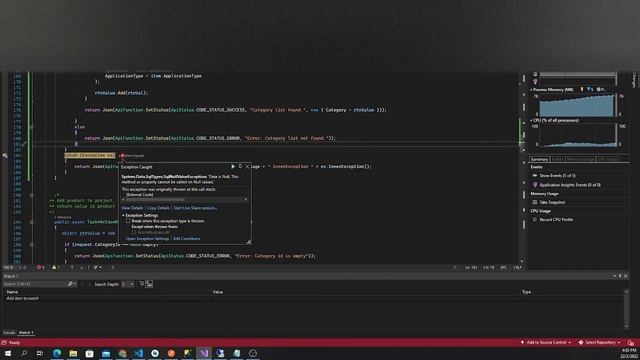Click the Watch search magnifier icon
Viewport: 640px width, 360px height.
(x=70, y=284)
